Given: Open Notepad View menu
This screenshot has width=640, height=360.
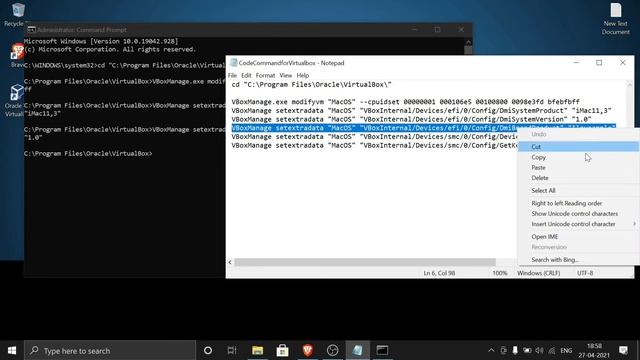Looking at the screenshot, I should point(286,76).
